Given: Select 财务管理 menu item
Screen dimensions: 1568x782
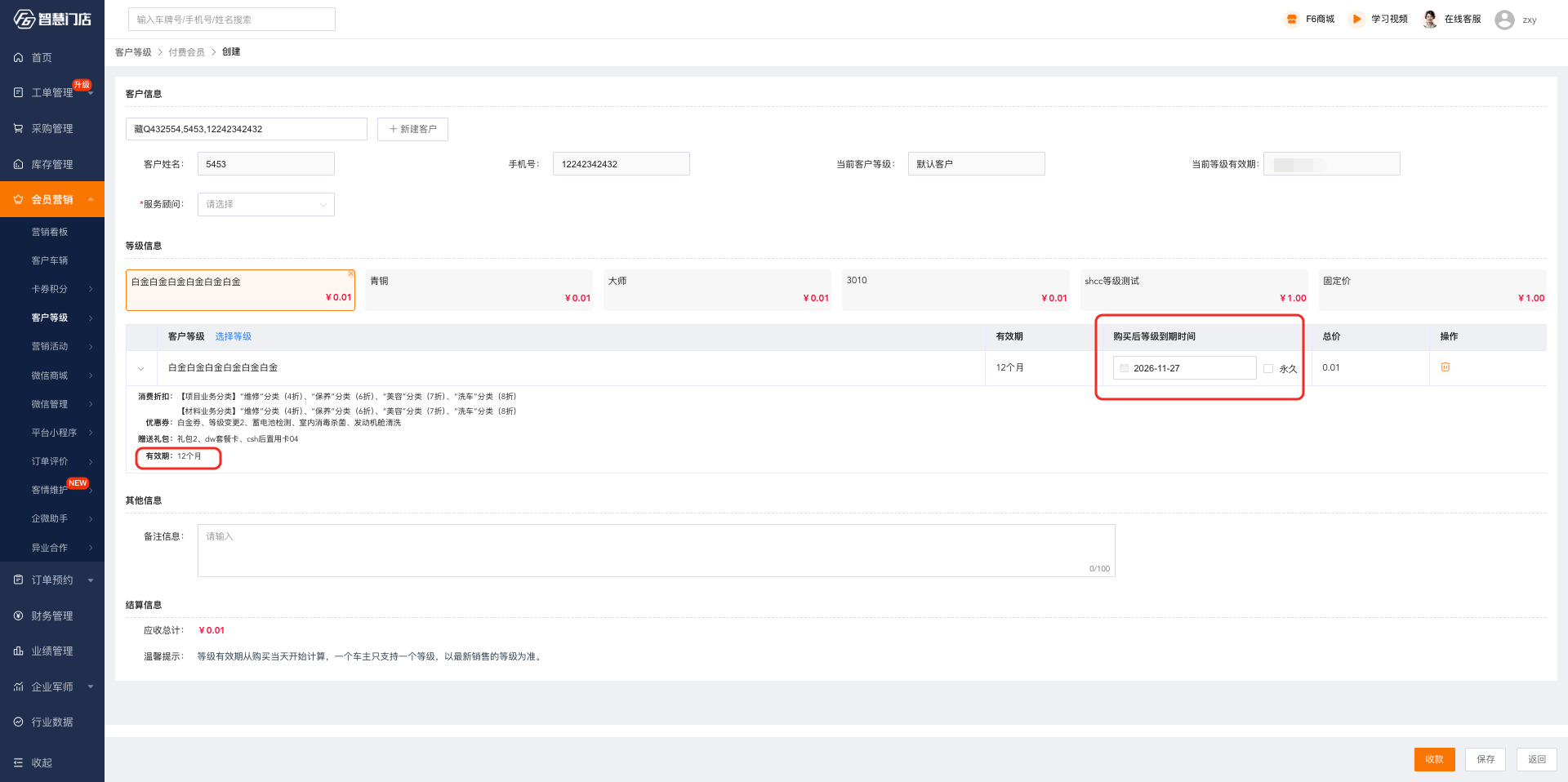Looking at the screenshot, I should coord(52,616).
